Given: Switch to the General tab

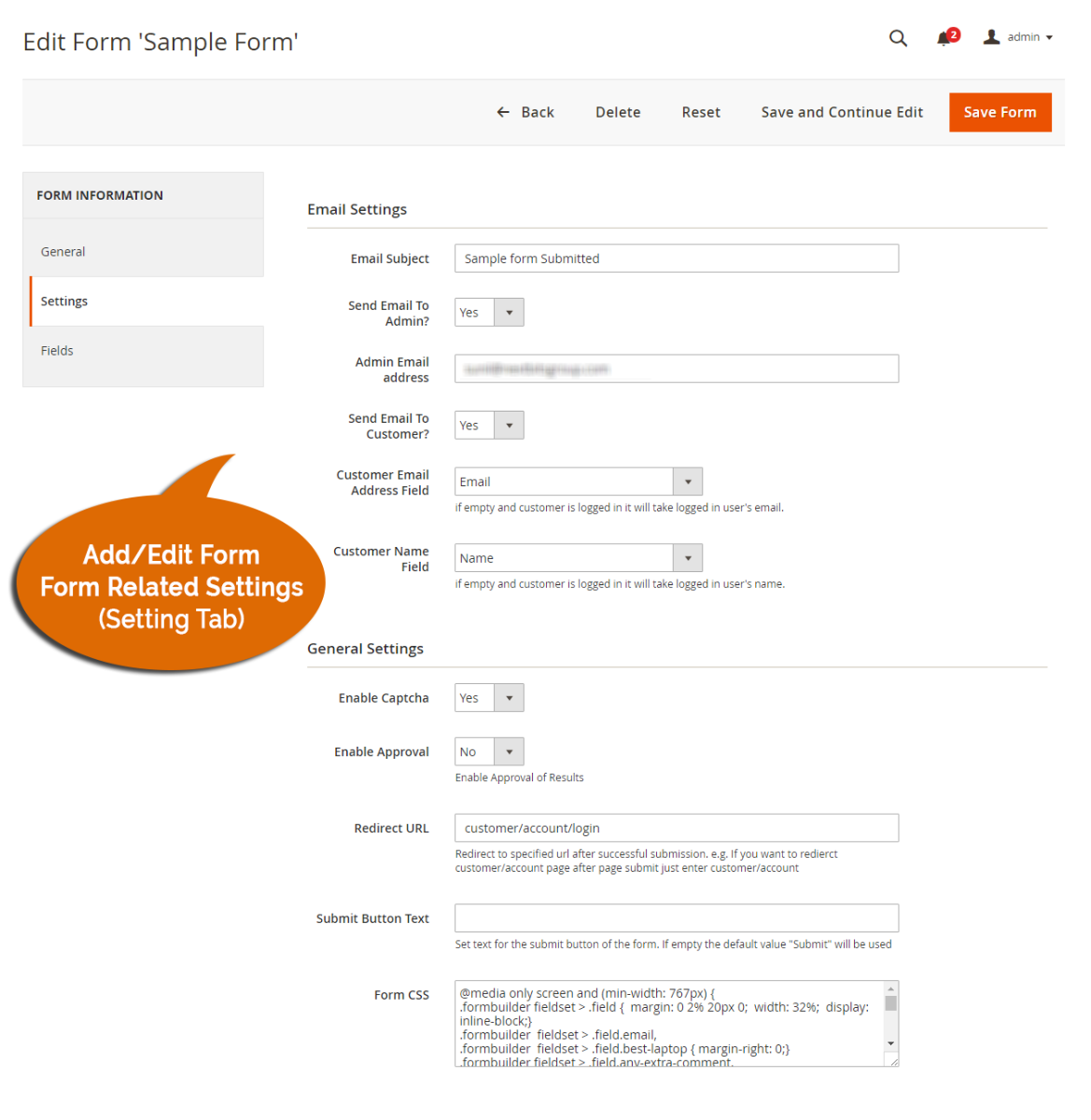Looking at the screenshot, I should [63, 251].
